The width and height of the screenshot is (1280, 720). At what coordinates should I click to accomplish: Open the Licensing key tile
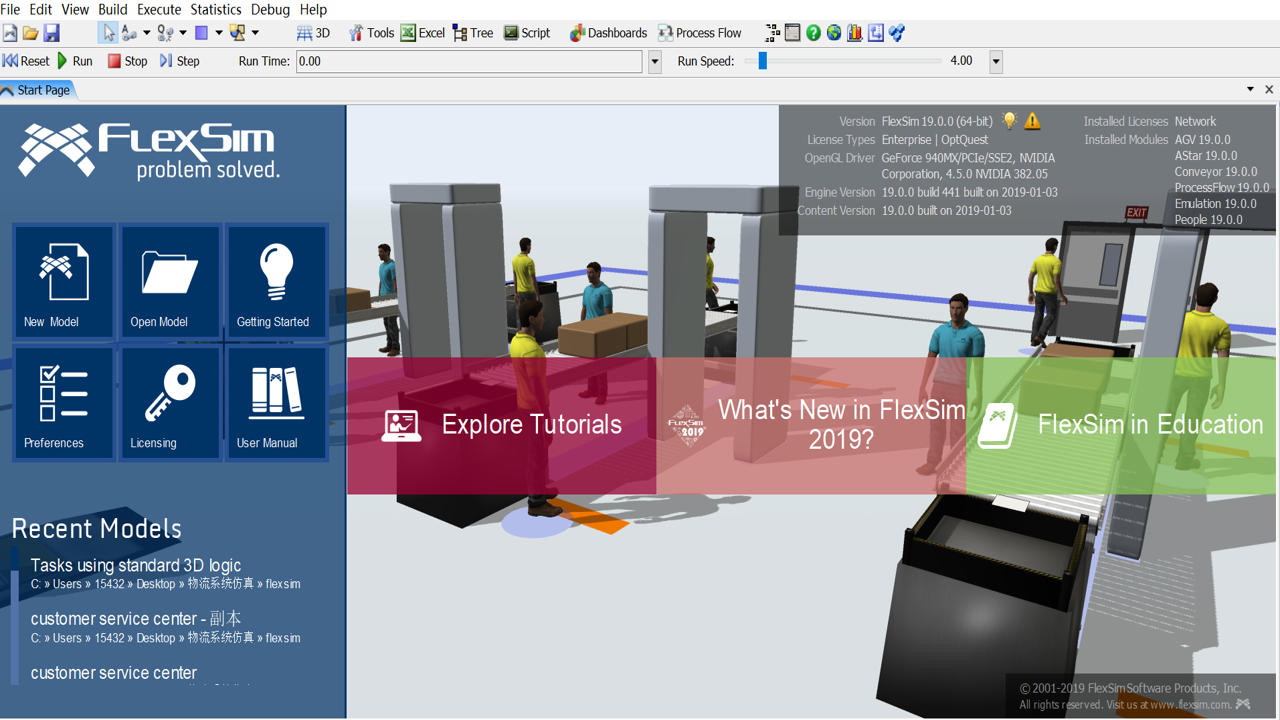coord(170,403)
